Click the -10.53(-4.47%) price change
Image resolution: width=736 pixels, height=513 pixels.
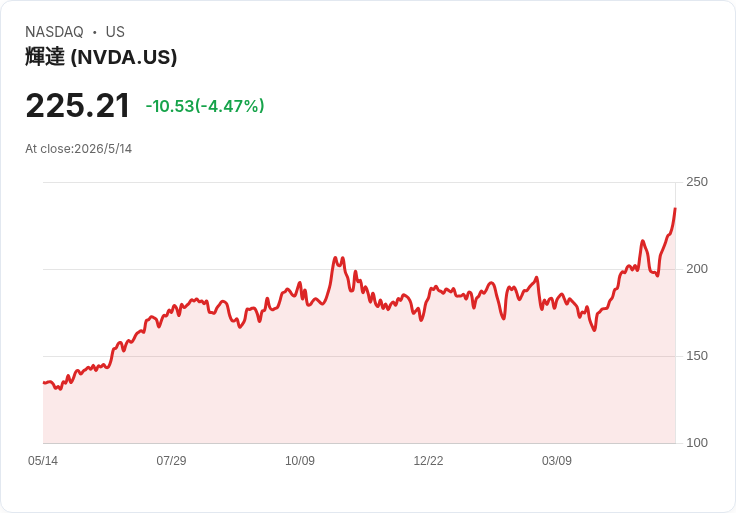(205, 106)
